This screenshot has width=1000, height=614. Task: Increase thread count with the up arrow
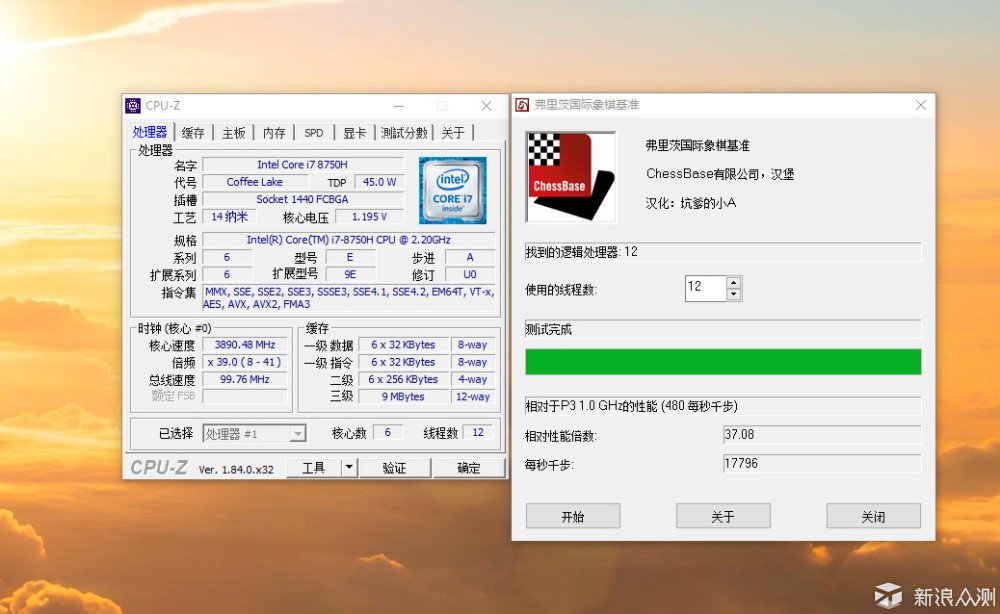(735, 283)
